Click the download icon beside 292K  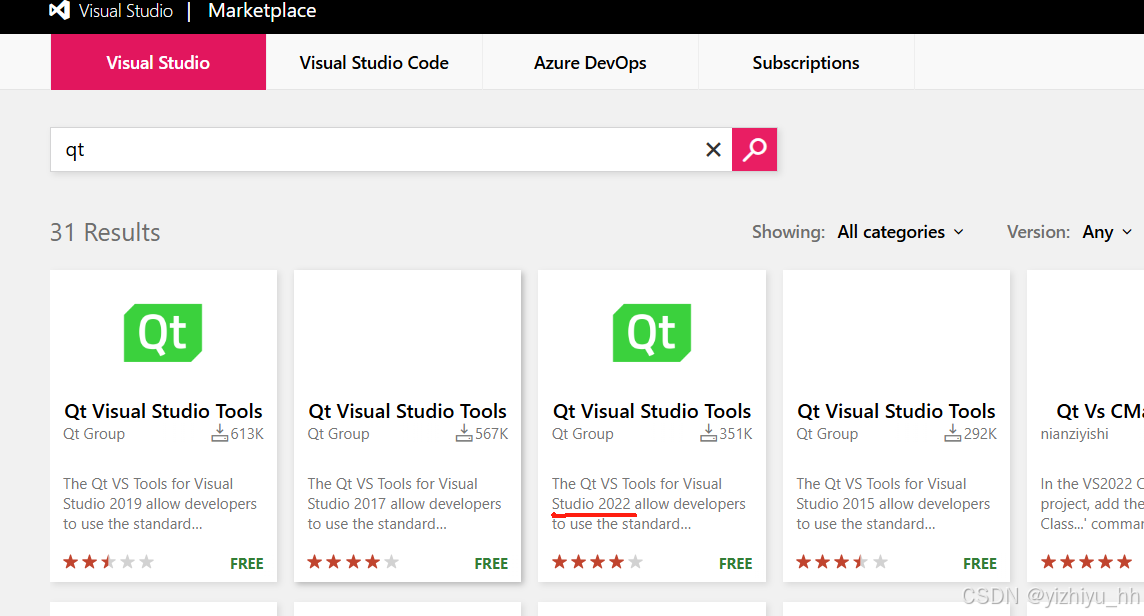coord(953,433)
